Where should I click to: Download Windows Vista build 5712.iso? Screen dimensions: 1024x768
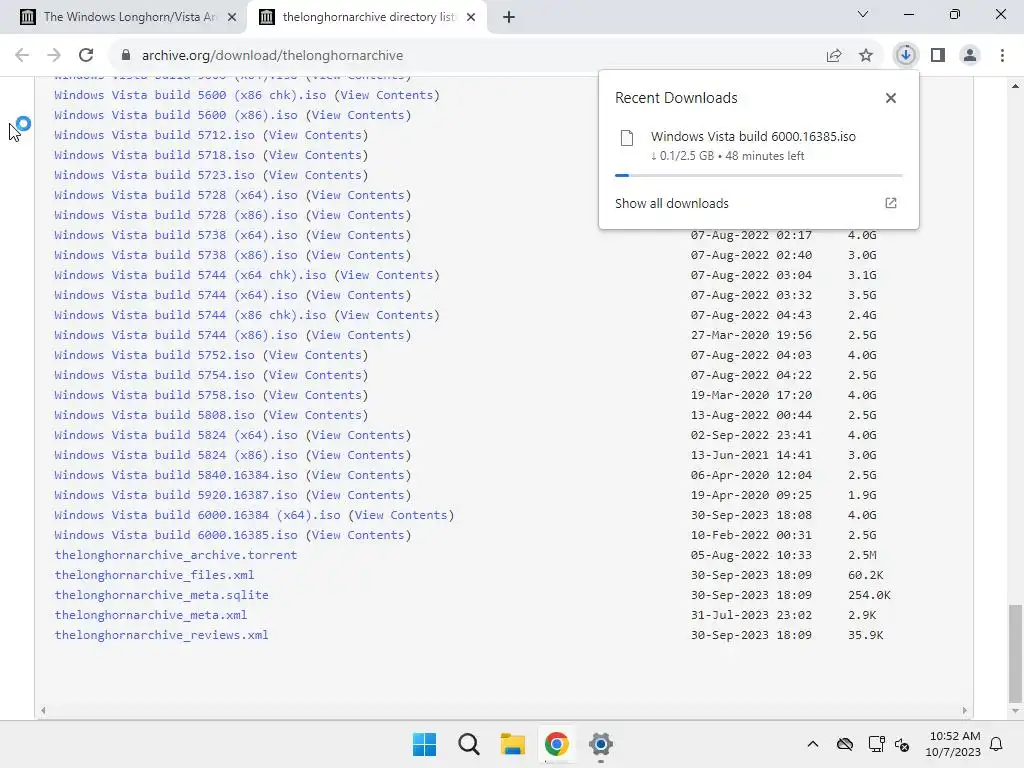tap(154, 135)
